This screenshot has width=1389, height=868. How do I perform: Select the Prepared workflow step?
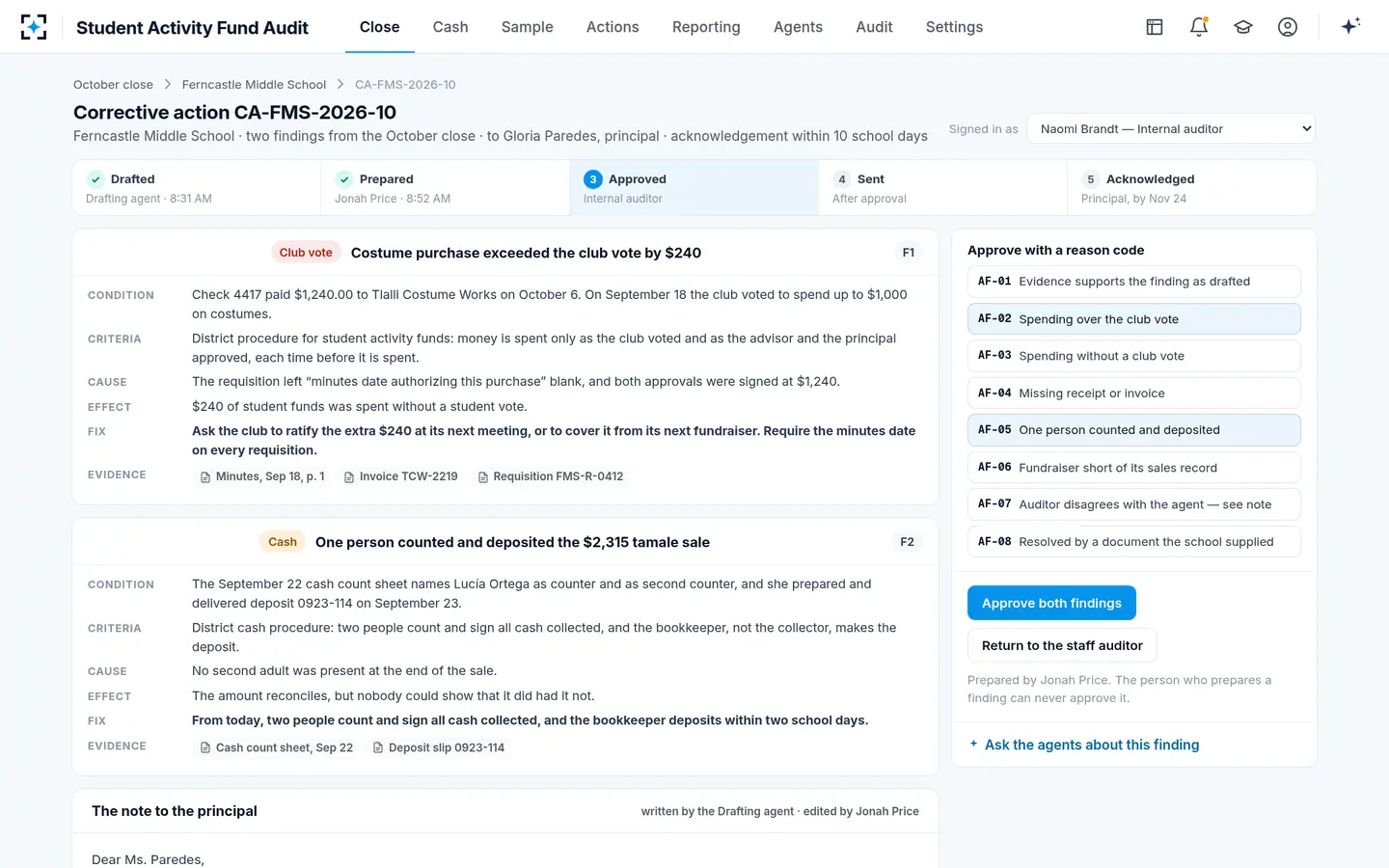pyautogui.click(x=446, y=188)
